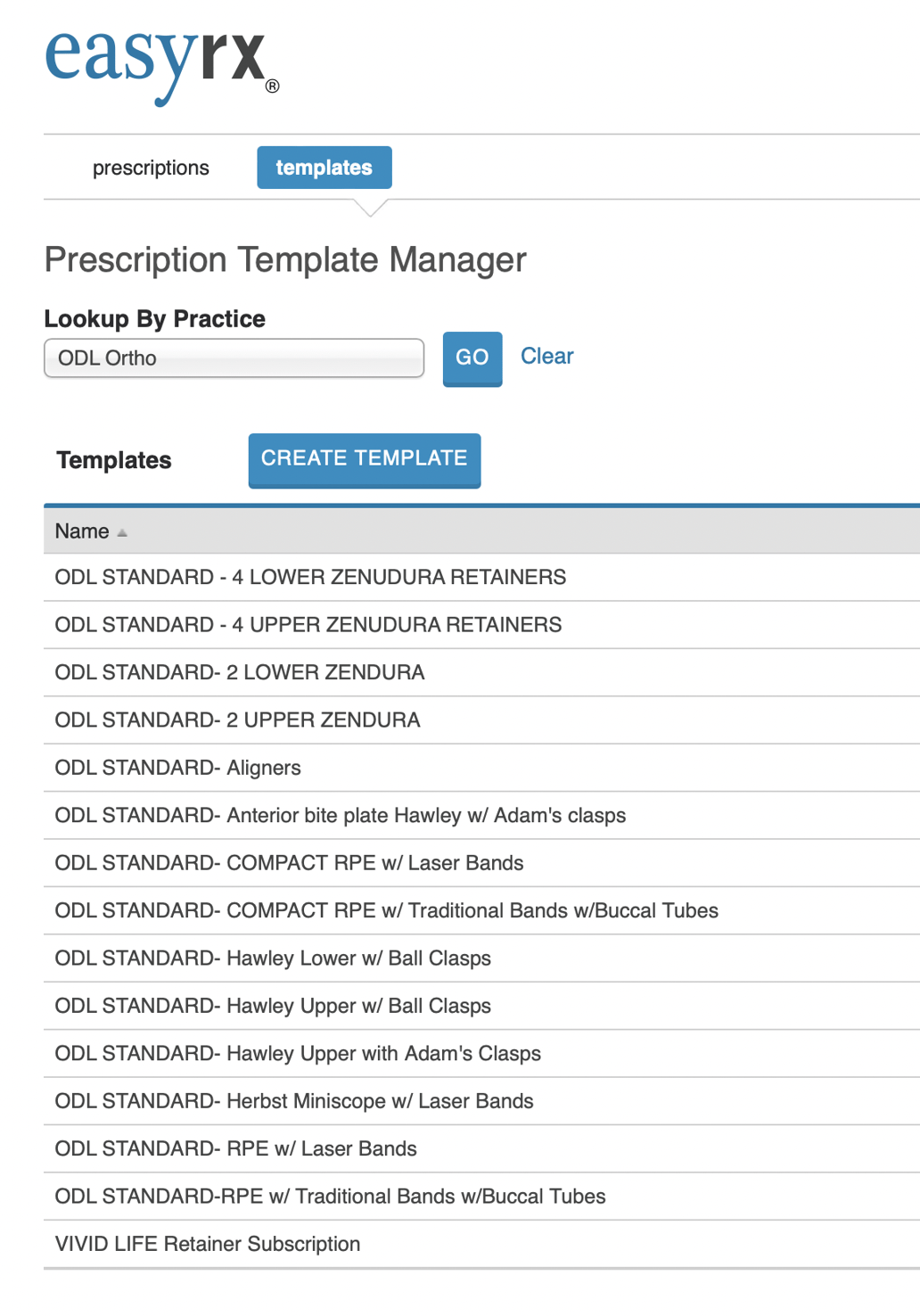This screenshot has width=920, height=1316.
Task: Open the prescriptions tab
Action: 151,168
